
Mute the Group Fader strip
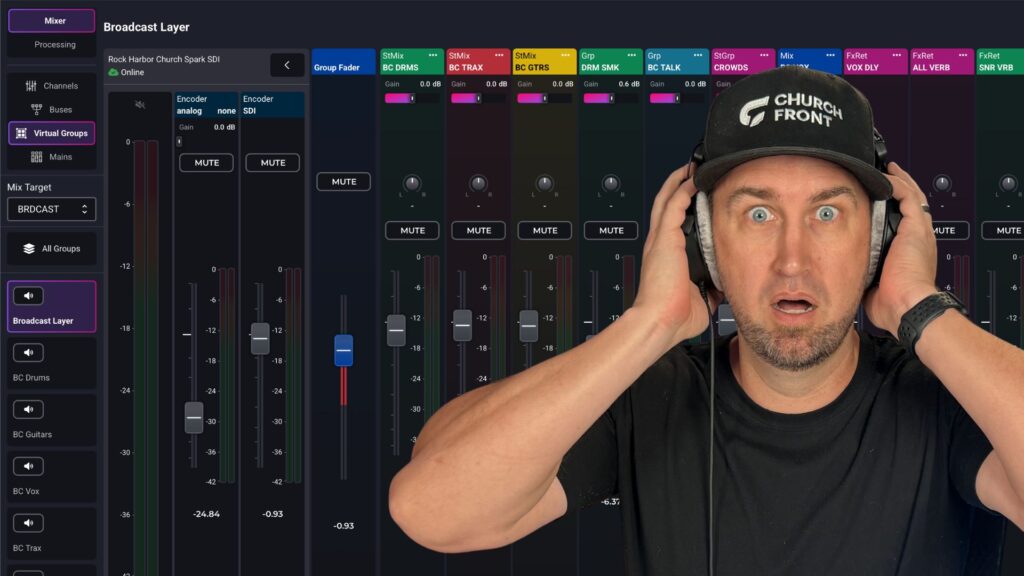pos(343,182)
